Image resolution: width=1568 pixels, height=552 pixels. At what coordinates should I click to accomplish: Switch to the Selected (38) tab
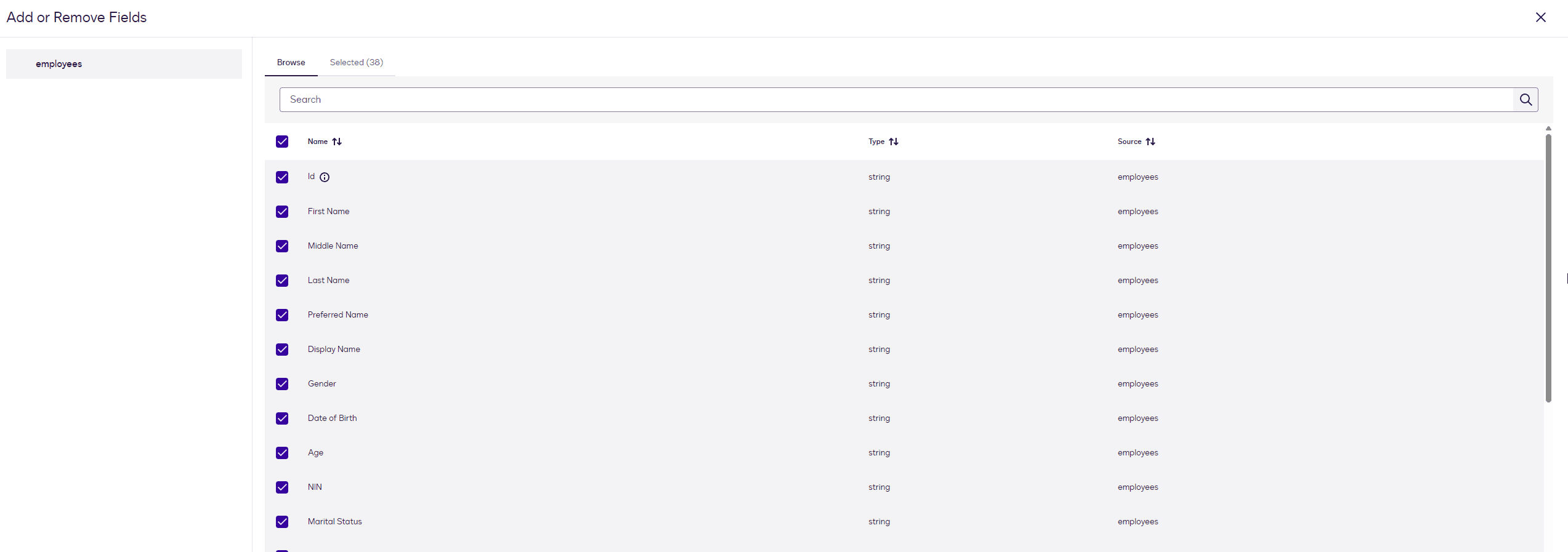(x=356, y=63)
